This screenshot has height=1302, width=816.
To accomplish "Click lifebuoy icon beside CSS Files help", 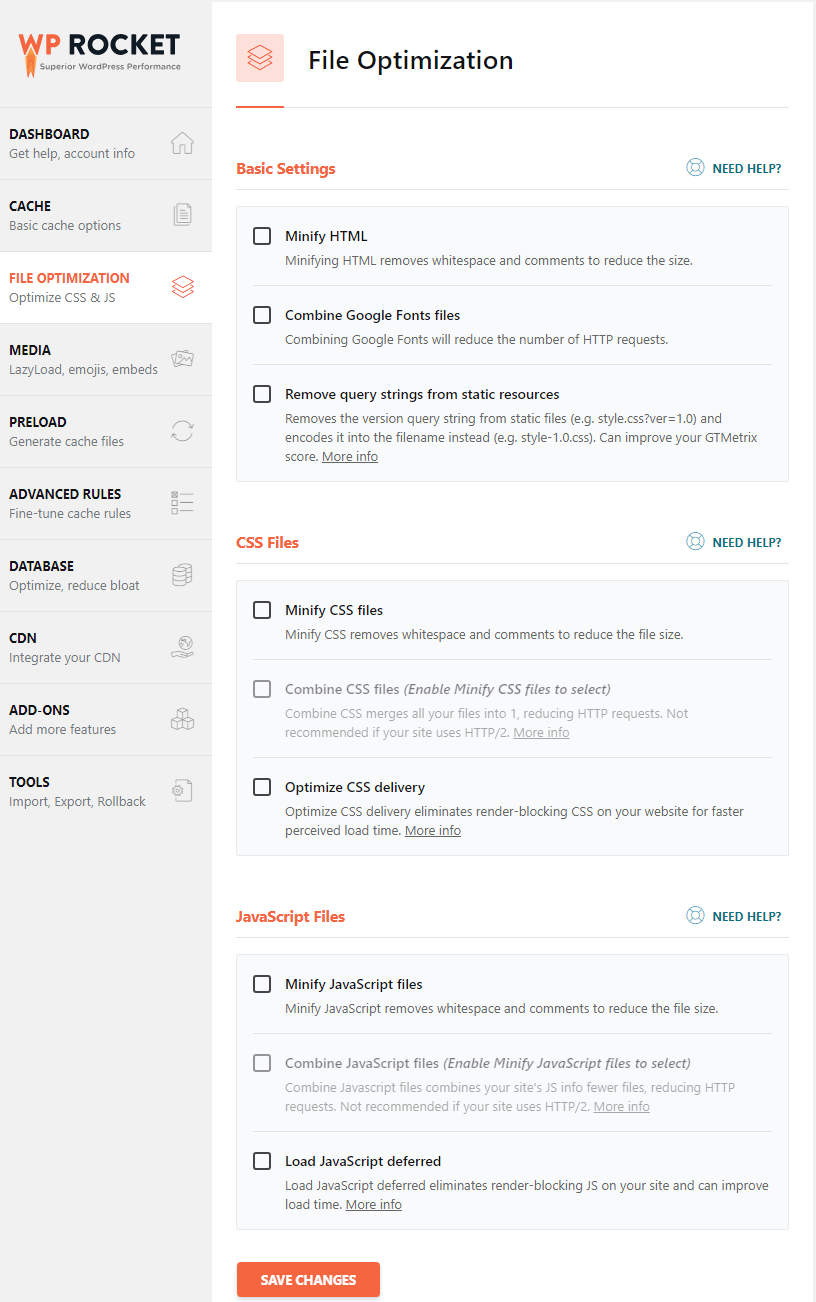I will [x=695, y=542].
